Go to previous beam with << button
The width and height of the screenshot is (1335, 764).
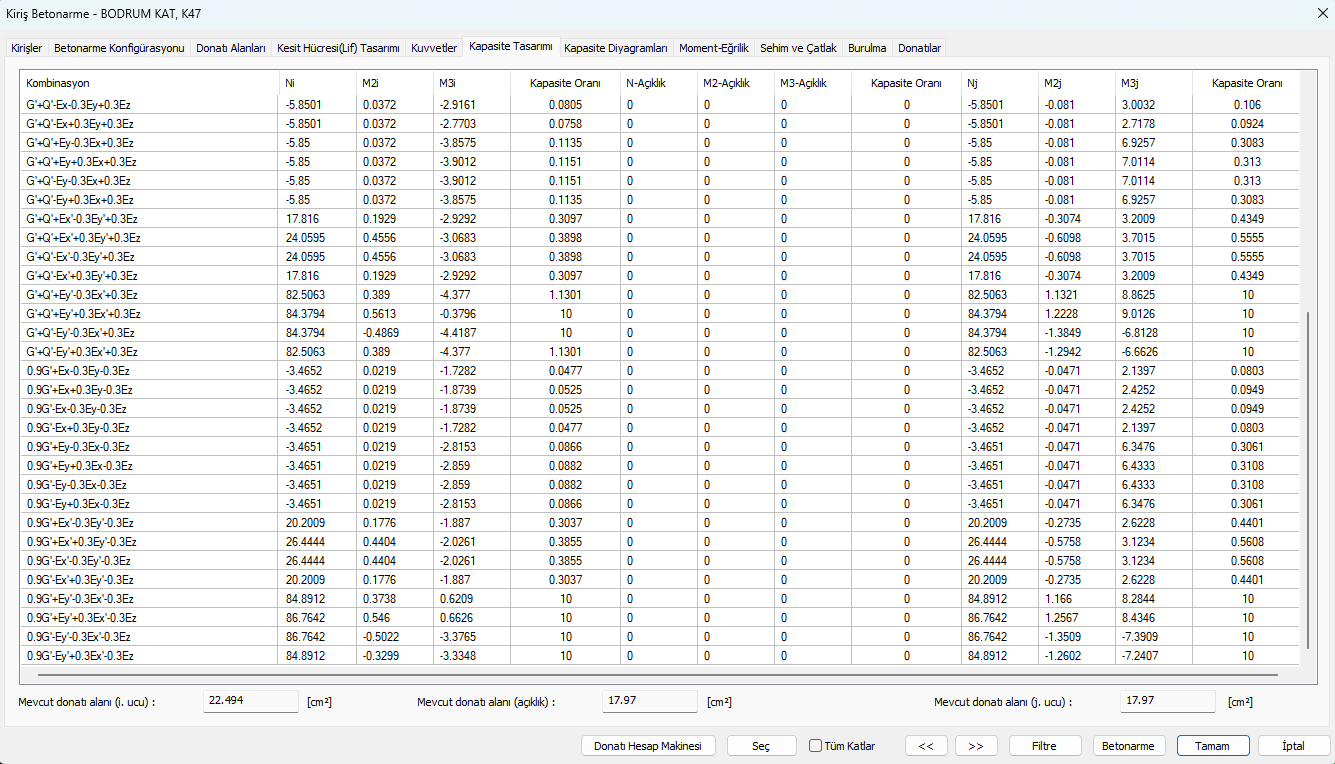click(x=926, y=746)
